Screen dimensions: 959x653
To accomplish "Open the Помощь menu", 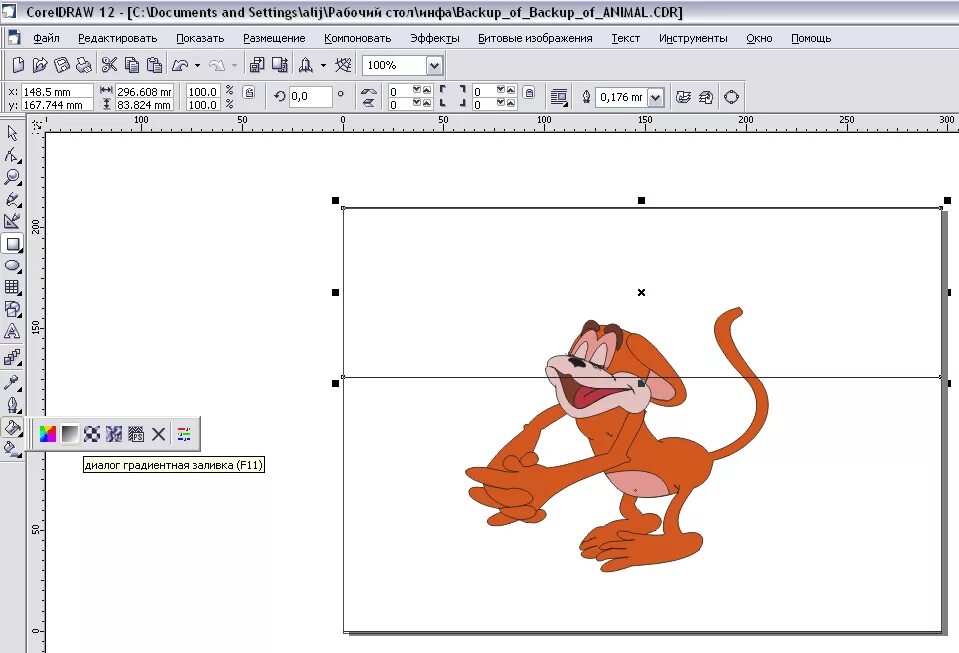I will 811,38.
